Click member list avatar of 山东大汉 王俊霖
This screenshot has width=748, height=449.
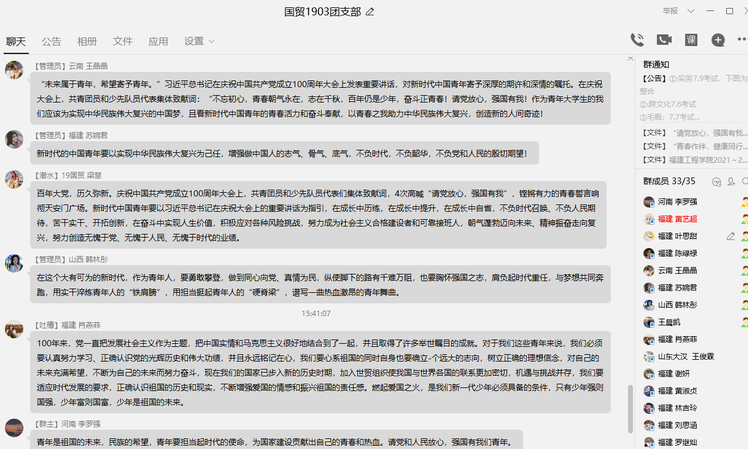649,356
